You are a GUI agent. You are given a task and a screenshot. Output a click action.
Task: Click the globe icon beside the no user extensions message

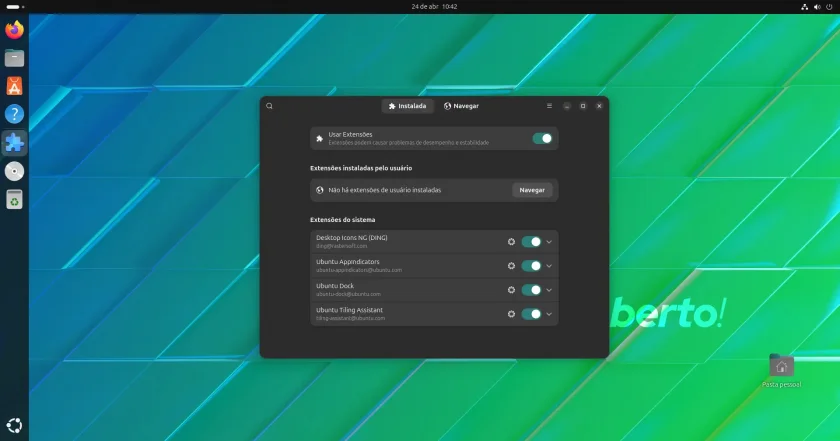(320, 190)
